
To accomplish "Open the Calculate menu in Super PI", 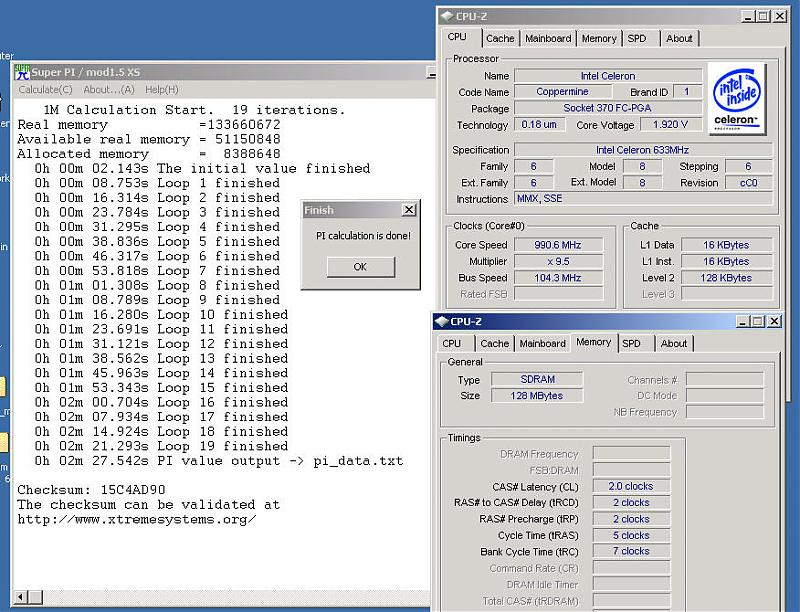I will click(x=45, y=90).
